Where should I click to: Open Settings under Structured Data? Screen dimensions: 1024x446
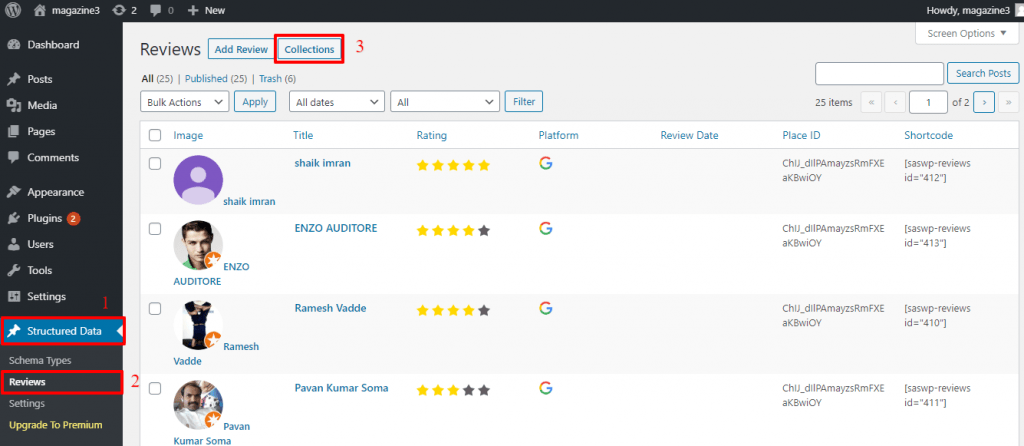(x=27, y=404)
